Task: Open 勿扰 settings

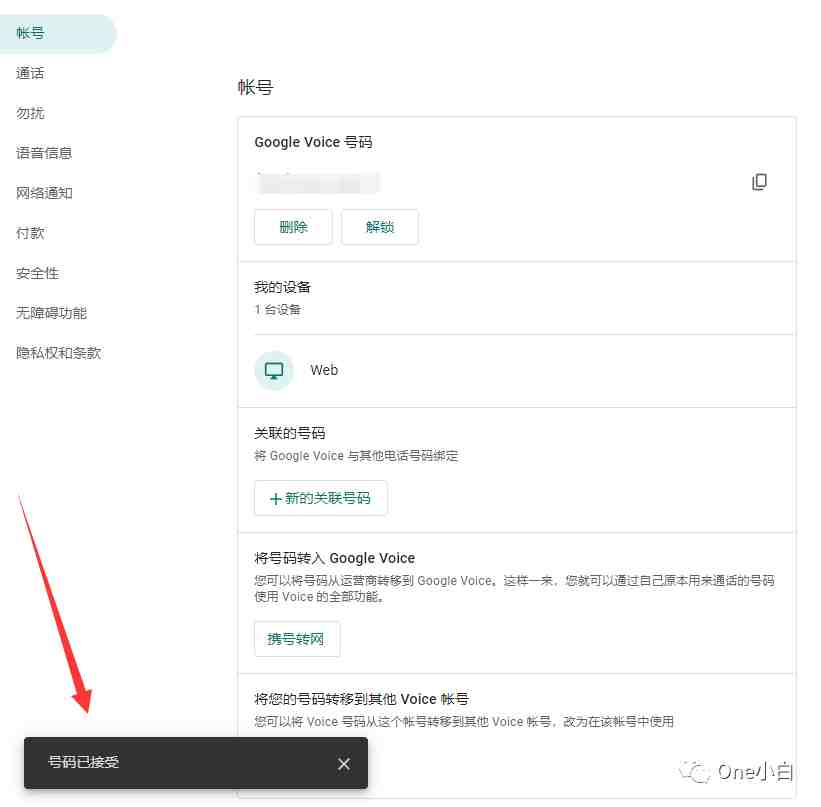Action: pos(30,113)
